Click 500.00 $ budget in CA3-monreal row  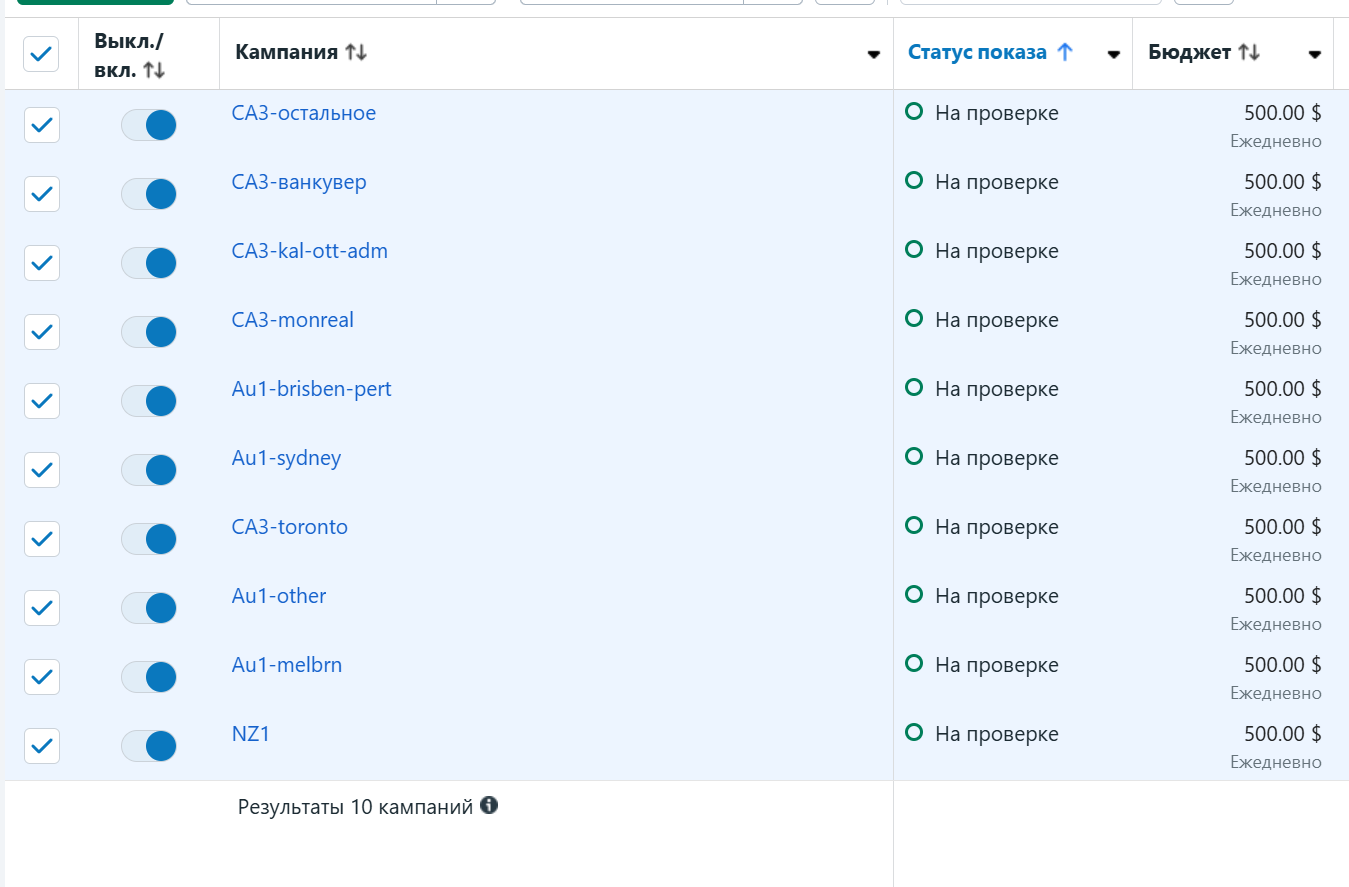[1283, 320]
